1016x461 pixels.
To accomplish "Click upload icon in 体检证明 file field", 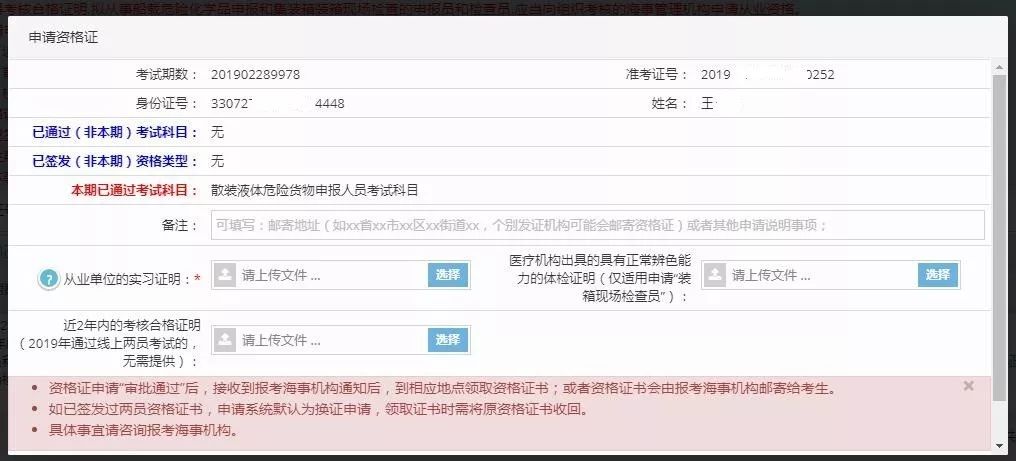I will (715, 275).
